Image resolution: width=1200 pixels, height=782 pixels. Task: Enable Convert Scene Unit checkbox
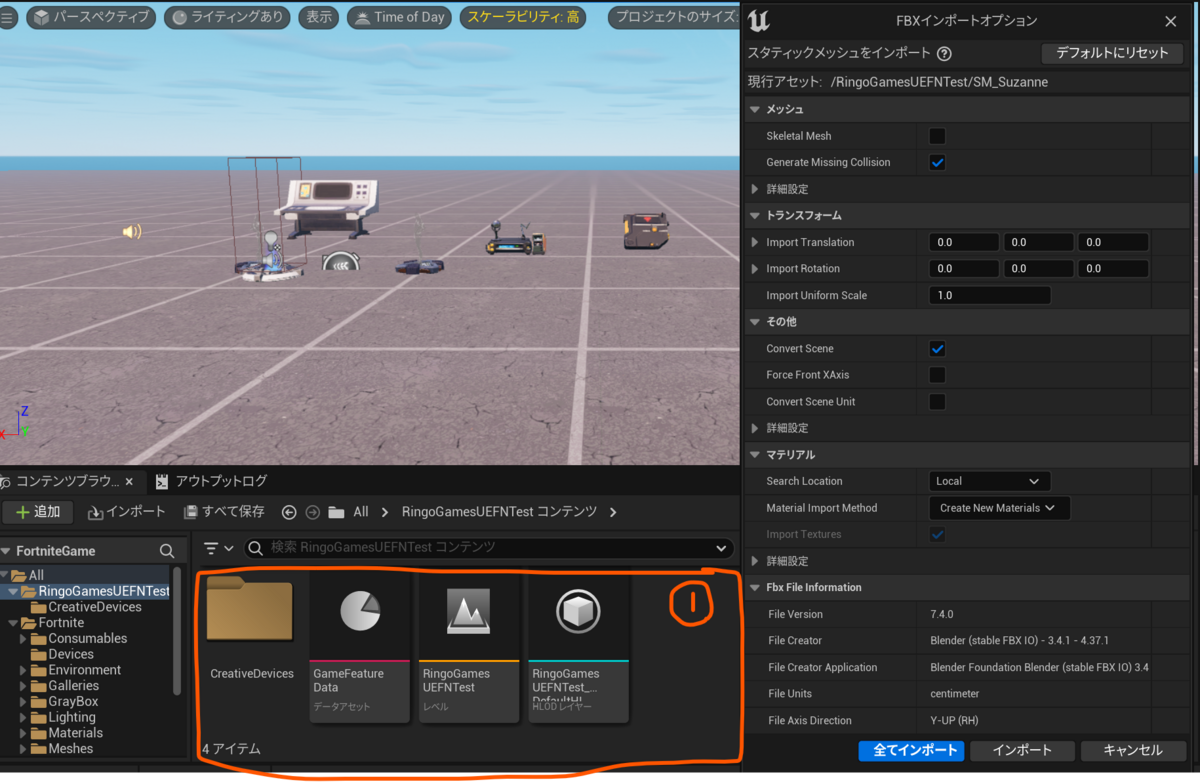click(x=937, y=402)
